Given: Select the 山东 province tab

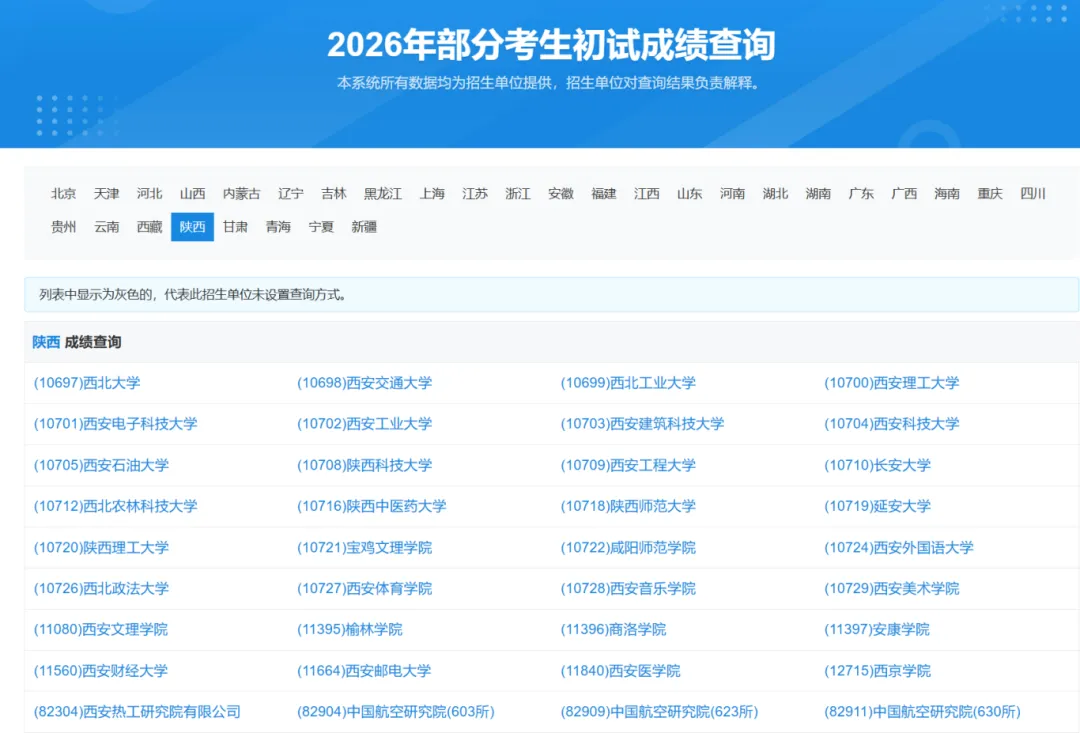Looking at the screenshot, I should 689,194.
